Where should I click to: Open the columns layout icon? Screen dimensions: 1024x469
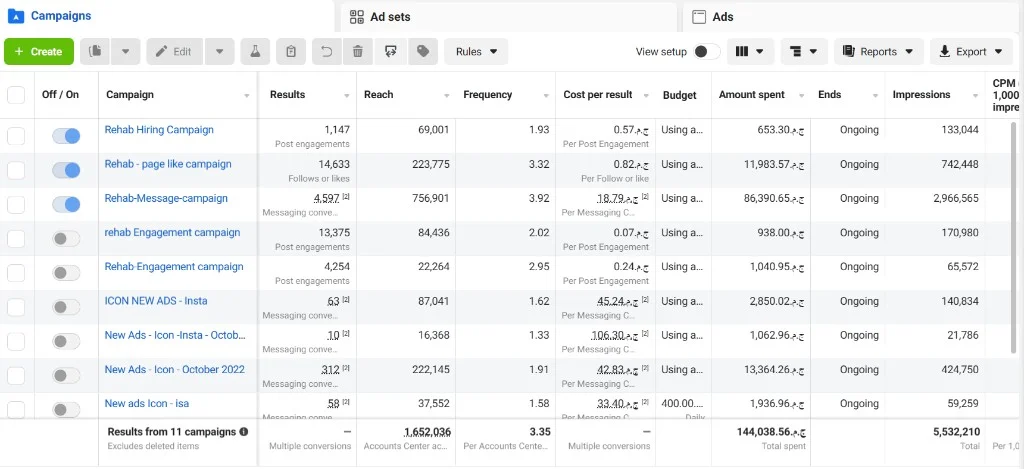[750, 52]
